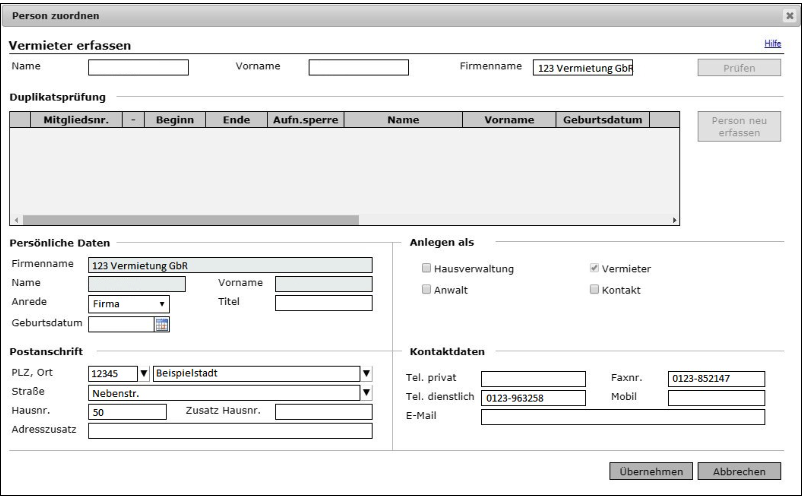Click the Geburtsdatum column header
Viewport: 805px width, 499px height.
coord(603,120)
